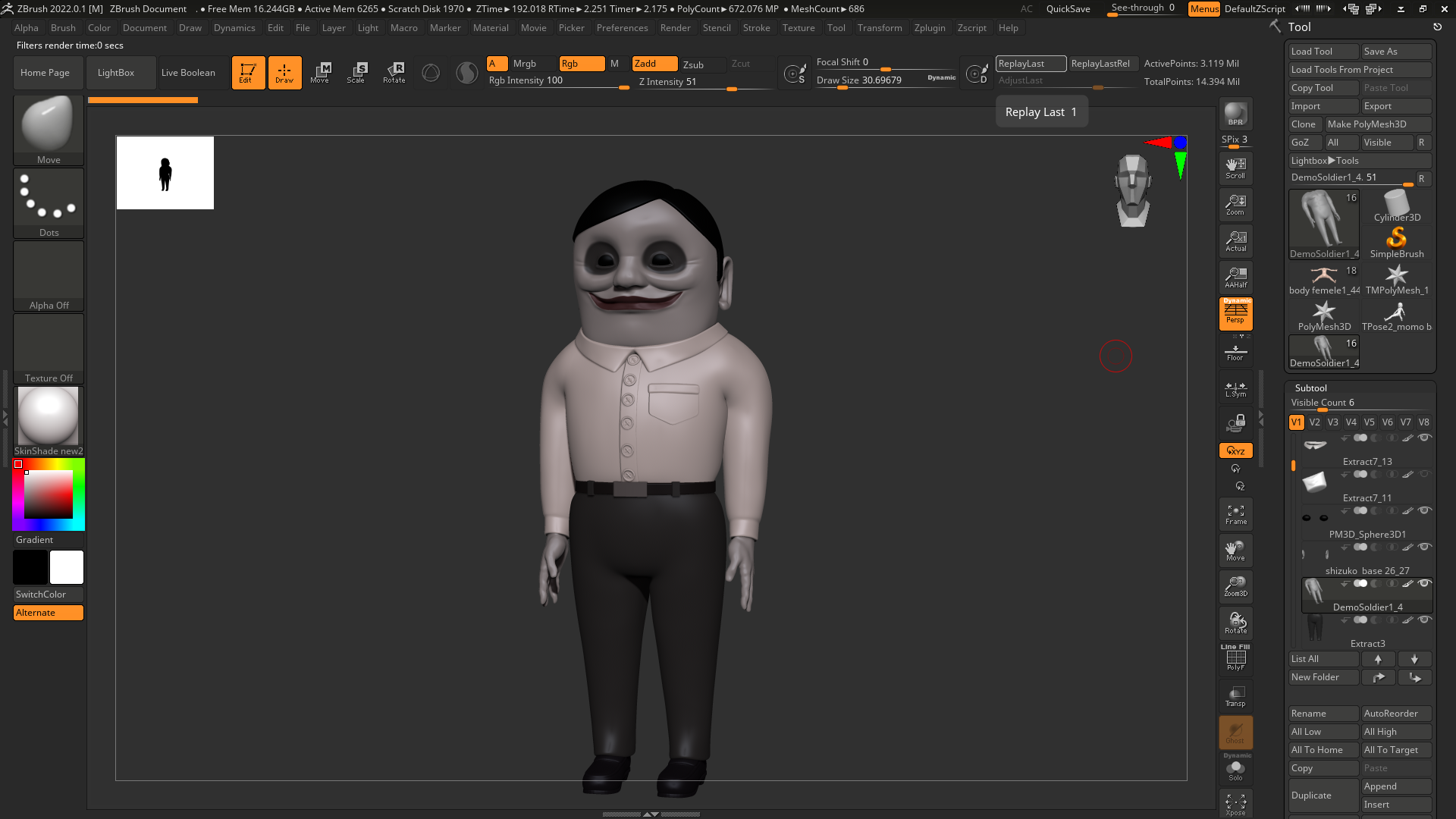Click the Floor grid icon
Image resolution: width=1456 pixels, height=819 pixels.
[1235, 352]
